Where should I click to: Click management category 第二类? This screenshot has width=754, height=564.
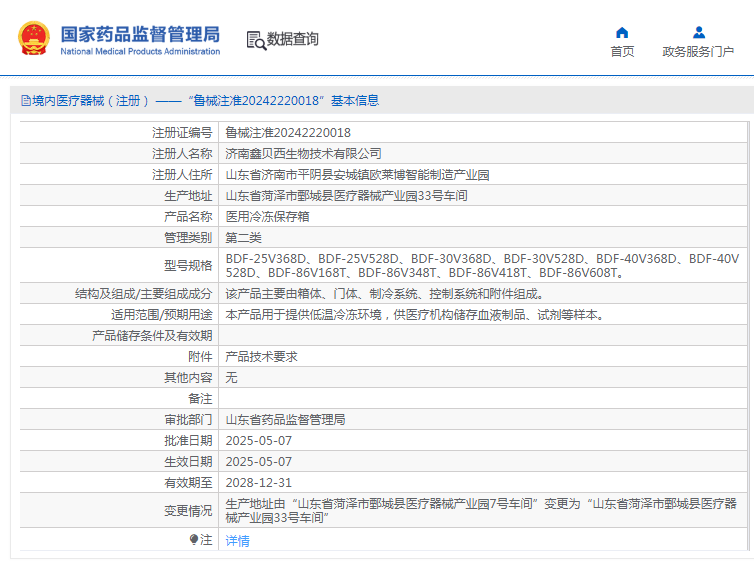[x=243, y=238]
